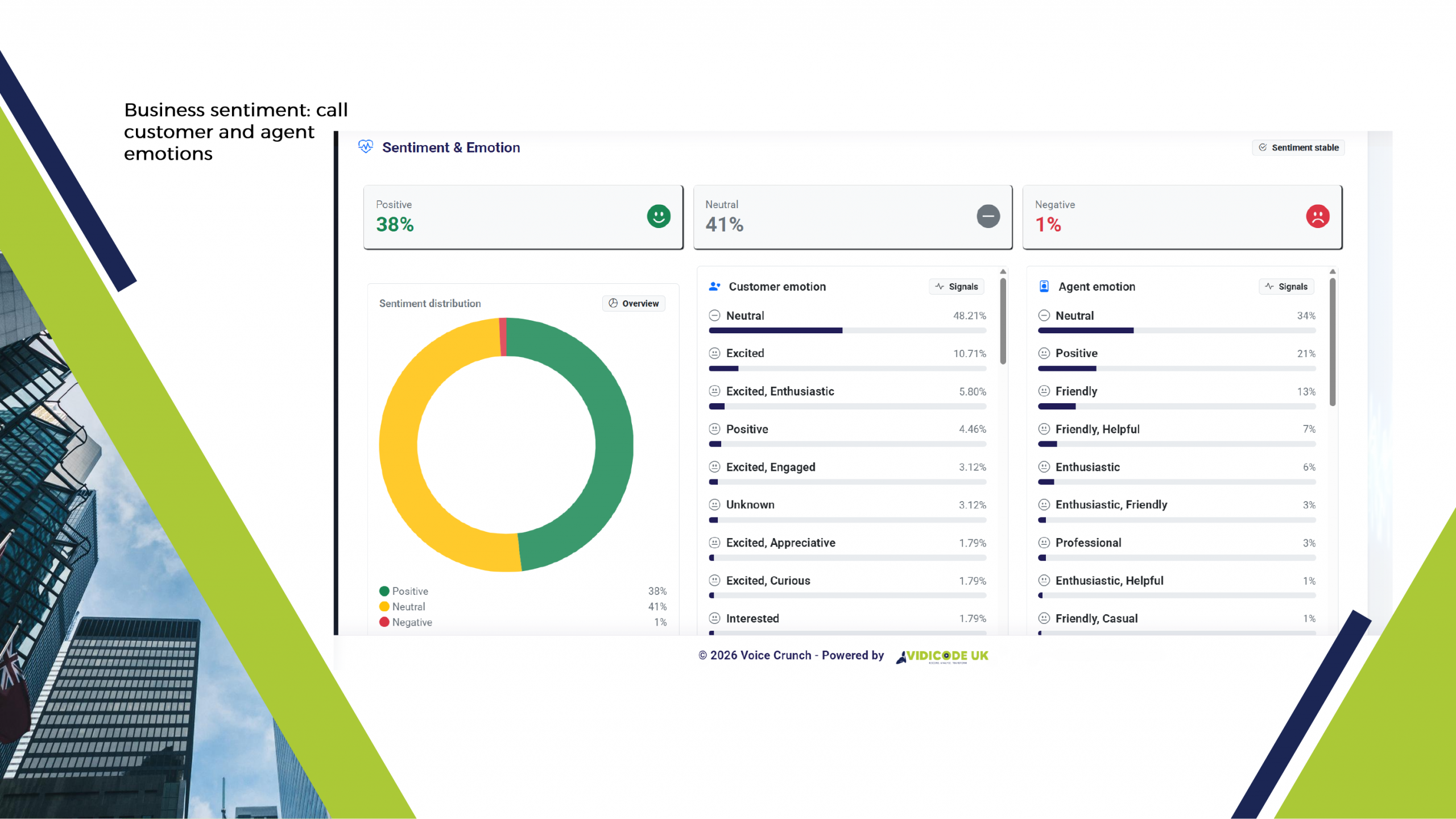Click the face icon beside Excited, Engaged
The image size is (1456, 819).
click(714, 467)
